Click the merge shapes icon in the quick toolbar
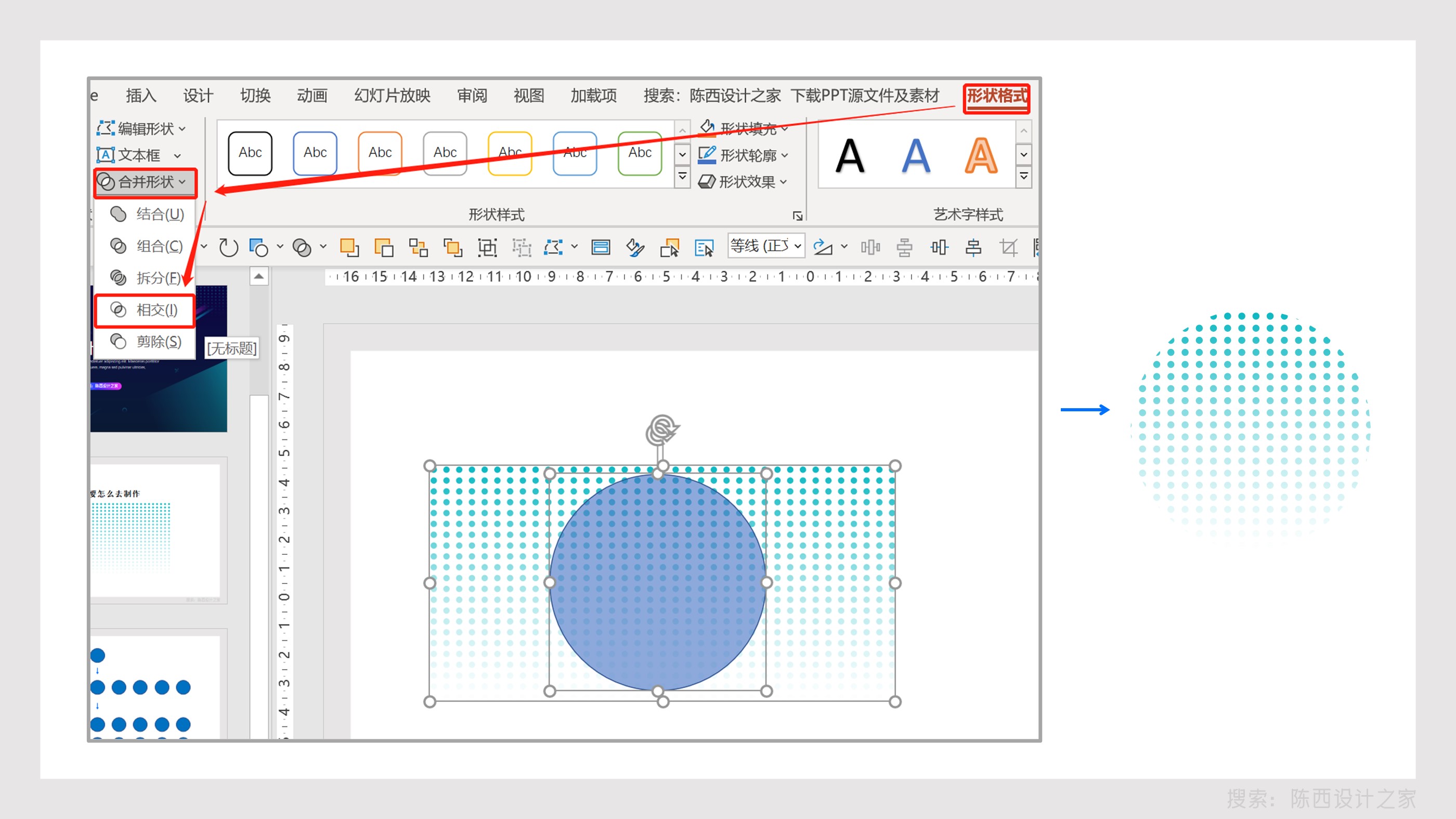Viewport: 1456px width, 819px height. pos(302,248)
